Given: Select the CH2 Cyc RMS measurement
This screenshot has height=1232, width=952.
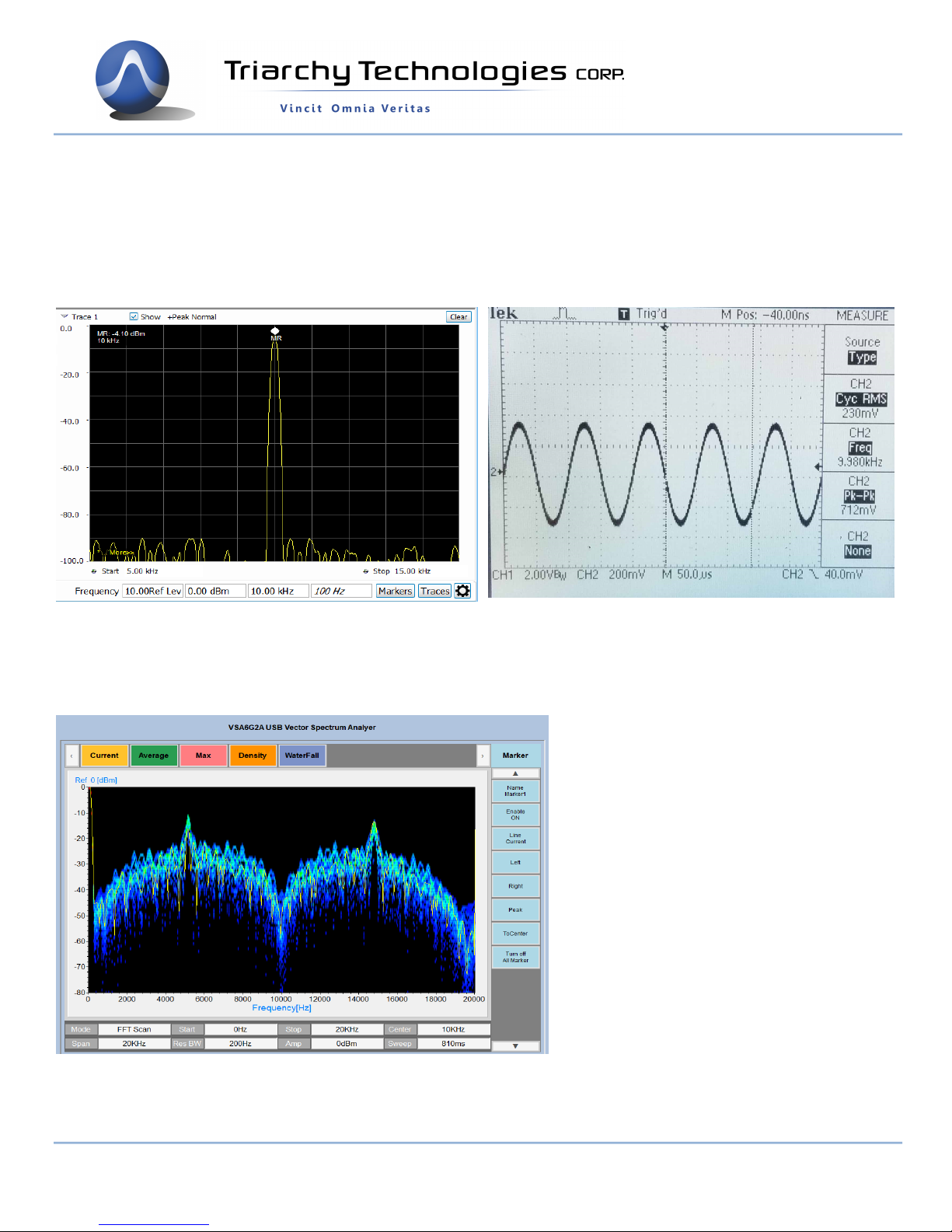Looking at the screenshot, I should pyautogui.click(x=861, y=399).
